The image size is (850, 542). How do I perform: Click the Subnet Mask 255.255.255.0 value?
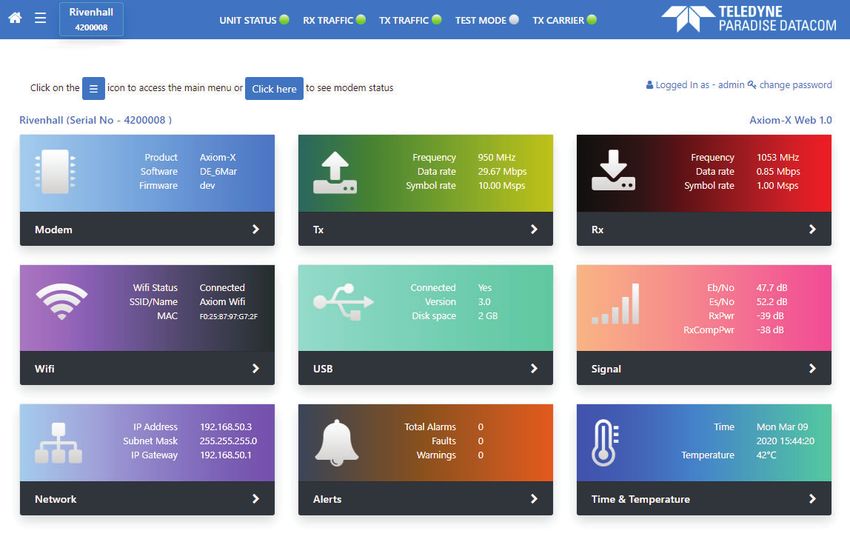[x=228, y=441]
